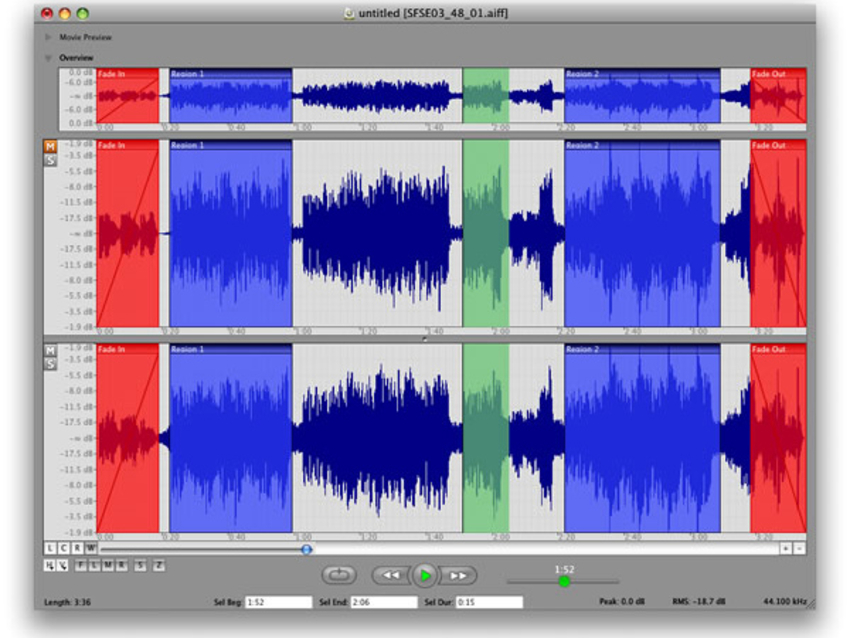Click the M button in lower toolbar
The image size is (850, 638).
coord(108,566)
